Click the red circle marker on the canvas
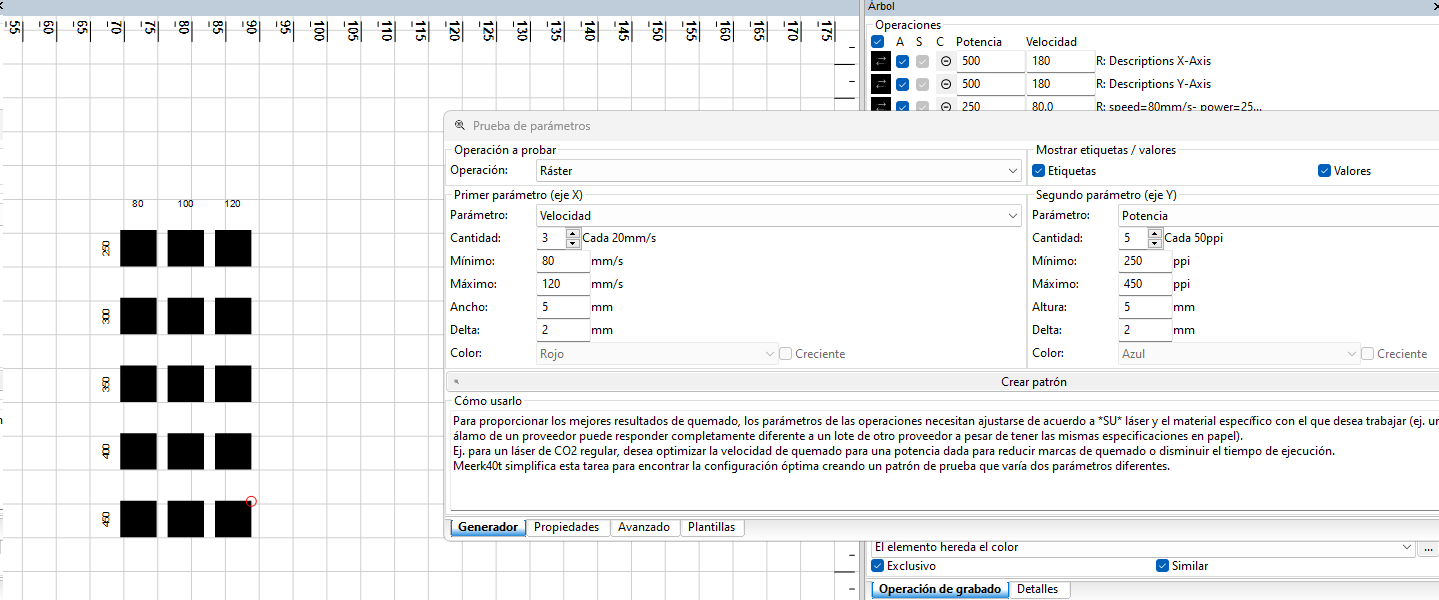The height and width of the screenshot is (600, 1439). 251,501
